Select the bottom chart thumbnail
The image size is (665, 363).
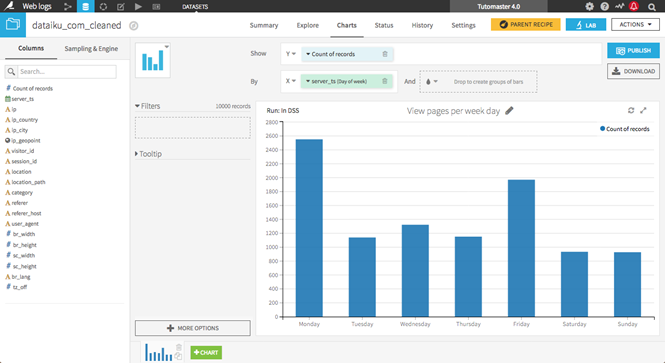(159, 352)
